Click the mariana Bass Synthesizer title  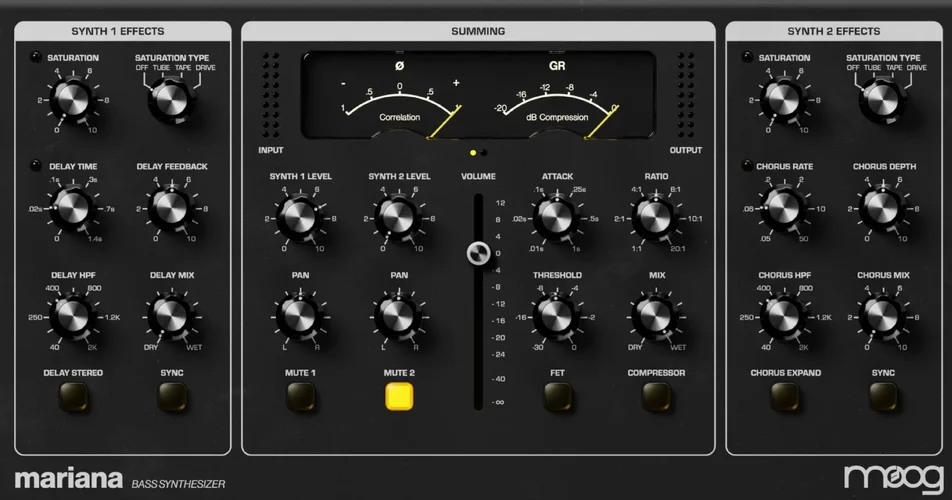120,479
